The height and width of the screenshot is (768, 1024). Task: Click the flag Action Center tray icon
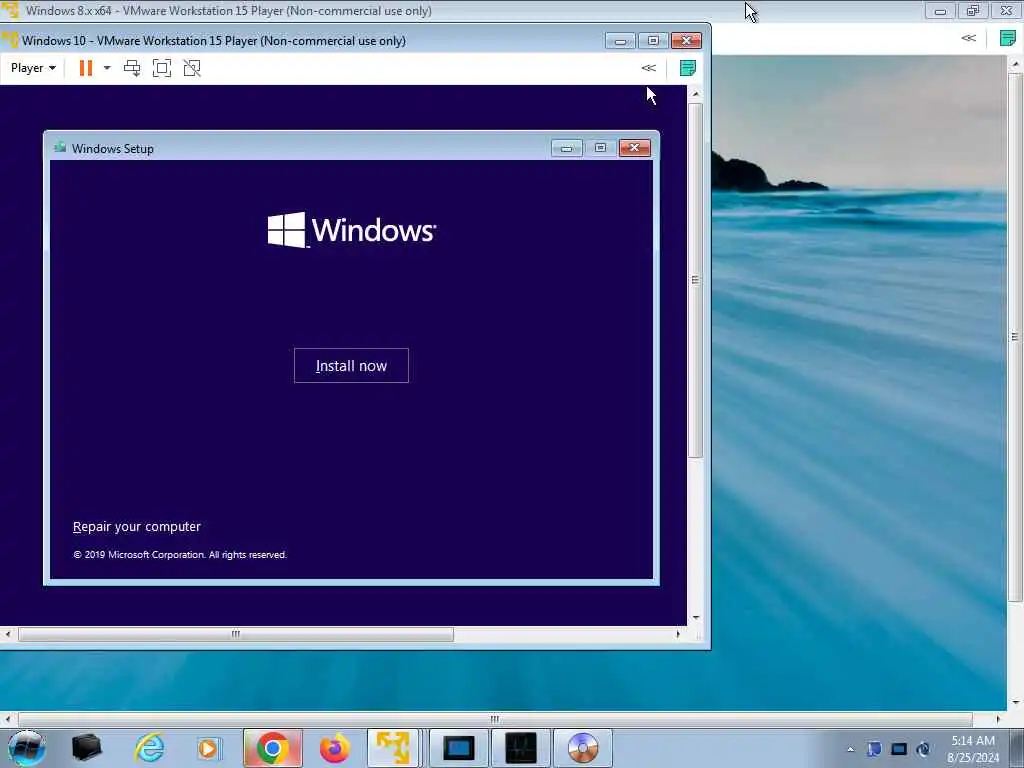(x=874, y=749)
